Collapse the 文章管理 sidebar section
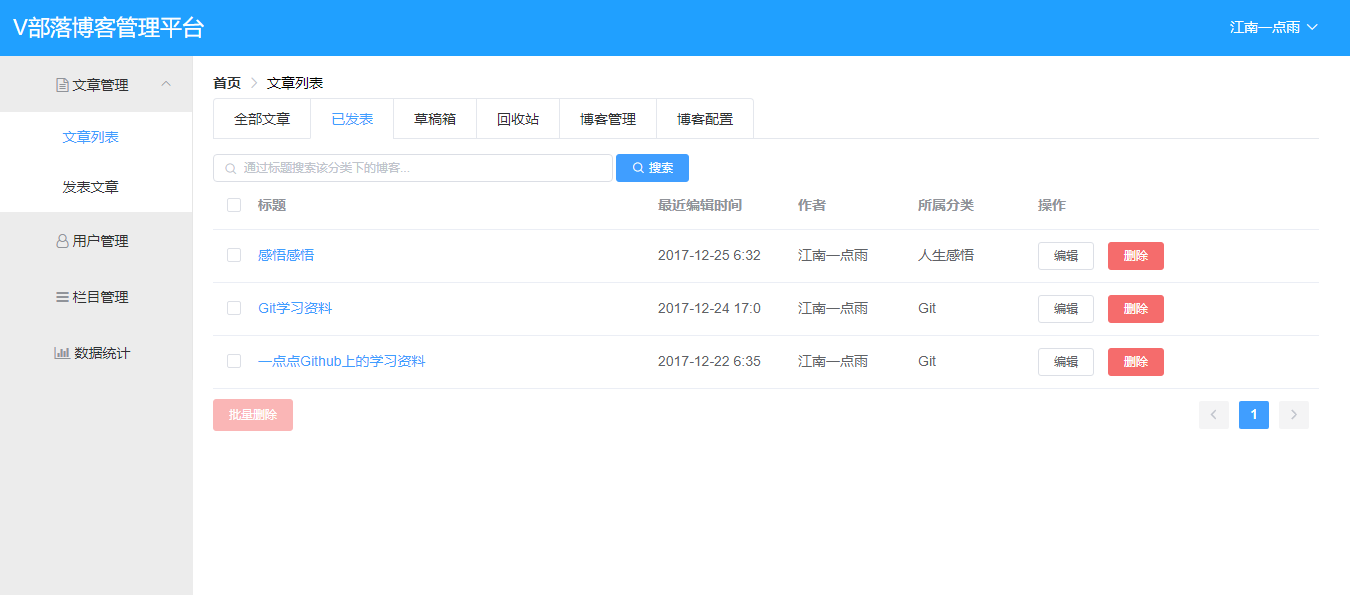The width and height of the screenshot is (1350, 595). 166,85
